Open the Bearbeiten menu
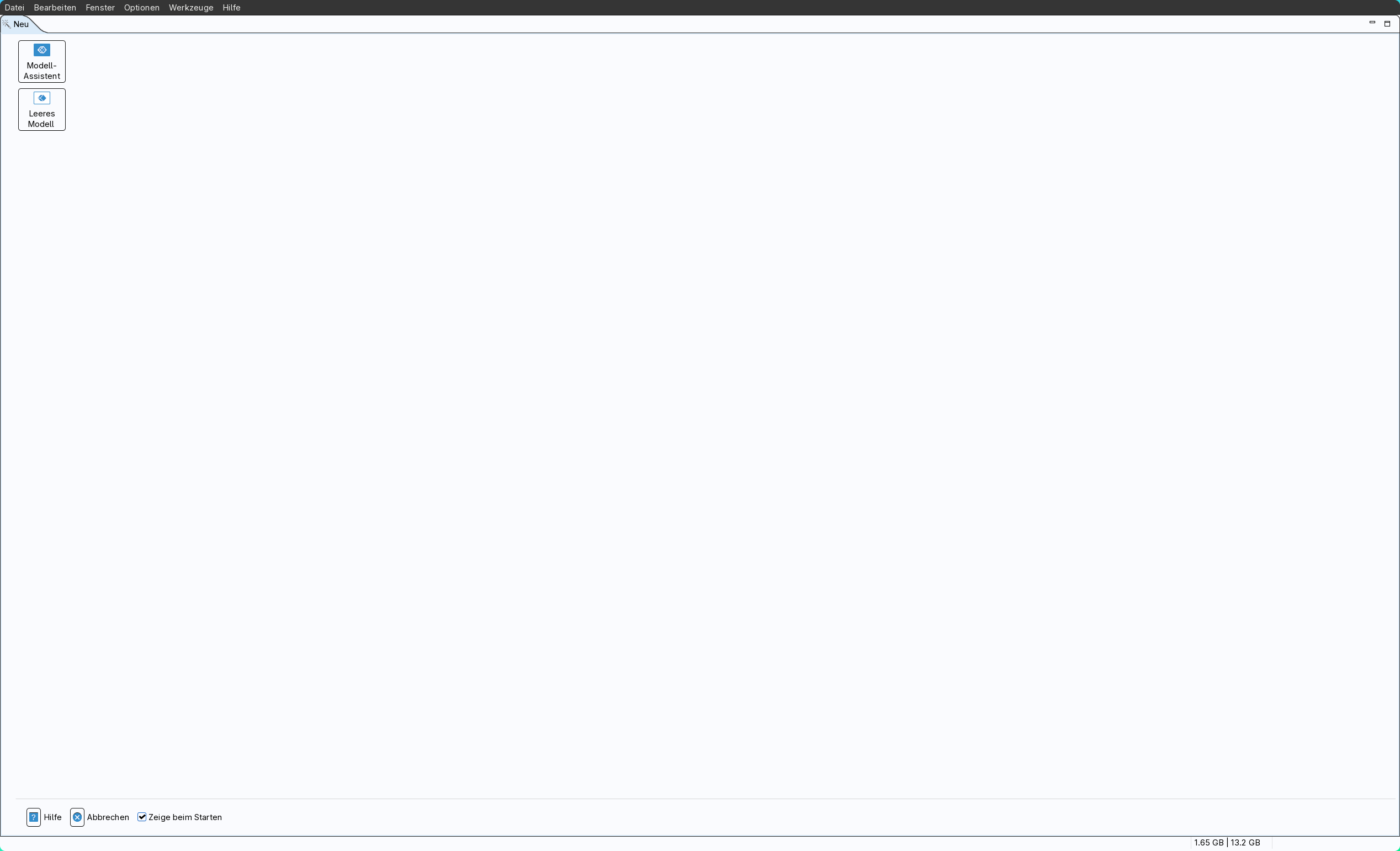 coord(55,7)
